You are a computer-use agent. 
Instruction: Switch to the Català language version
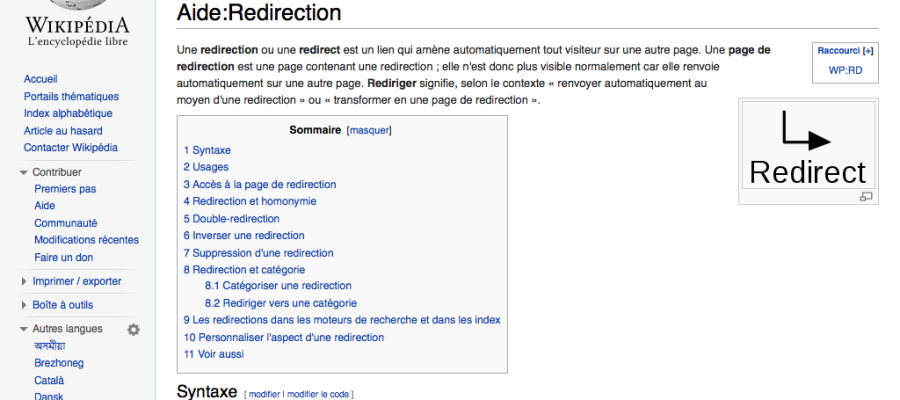click(49, 380)
